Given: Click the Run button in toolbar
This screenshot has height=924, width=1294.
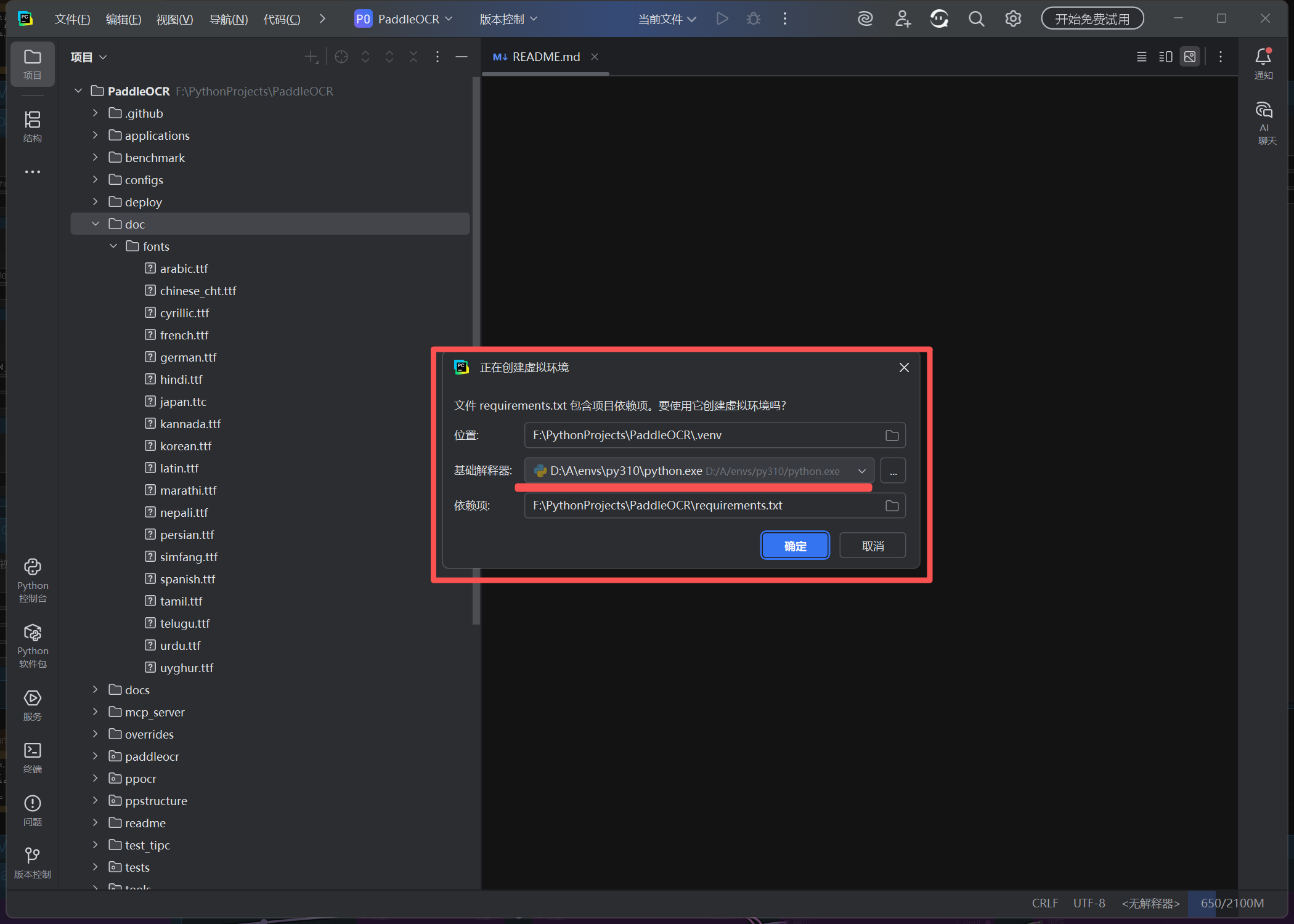Looking at the screenshot, I should point(722,19).
